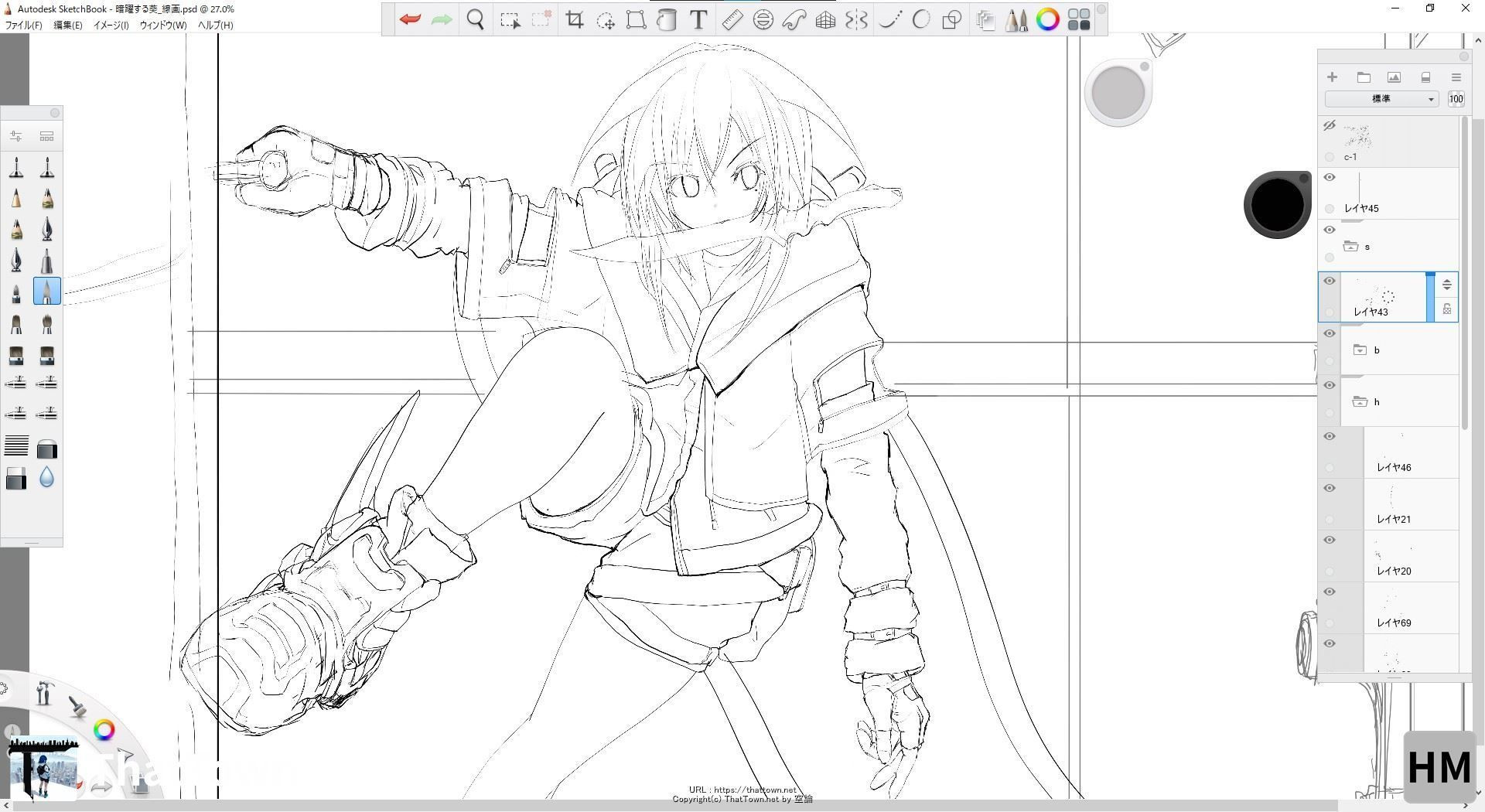Click the gray brush size puck
The image size is (1485, 812).
click(1118, 93)
